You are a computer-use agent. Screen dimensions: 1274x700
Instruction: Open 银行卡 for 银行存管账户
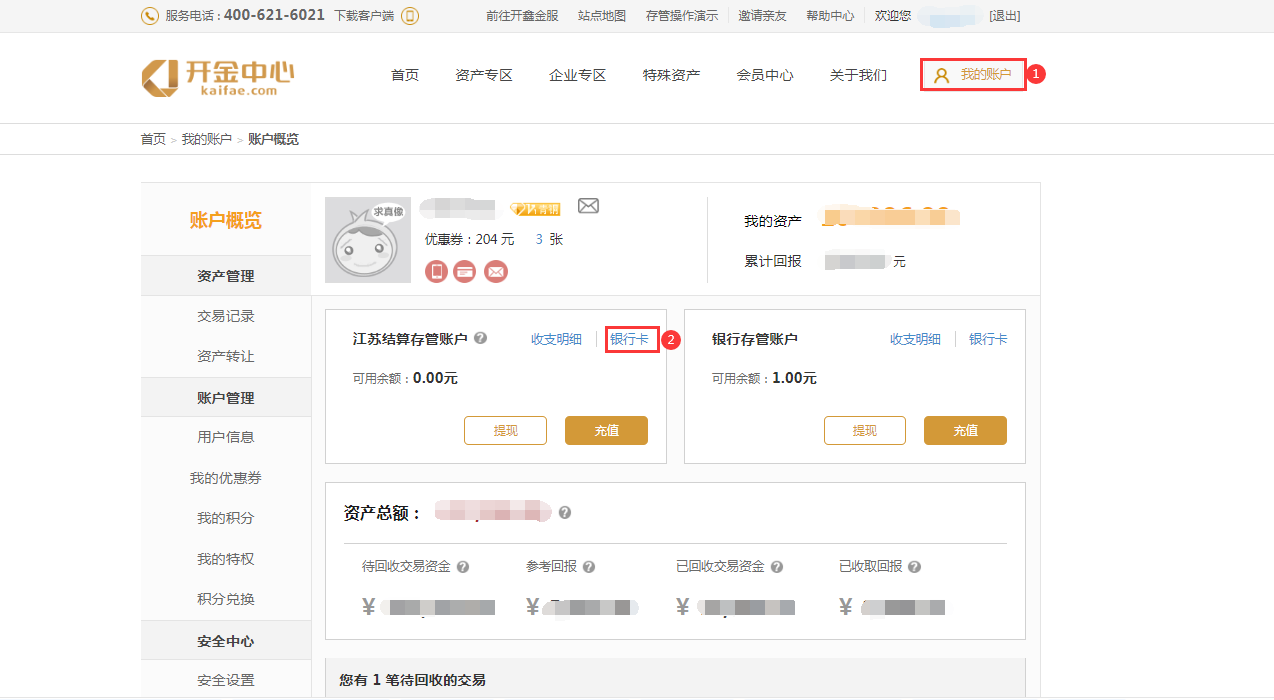988,339
